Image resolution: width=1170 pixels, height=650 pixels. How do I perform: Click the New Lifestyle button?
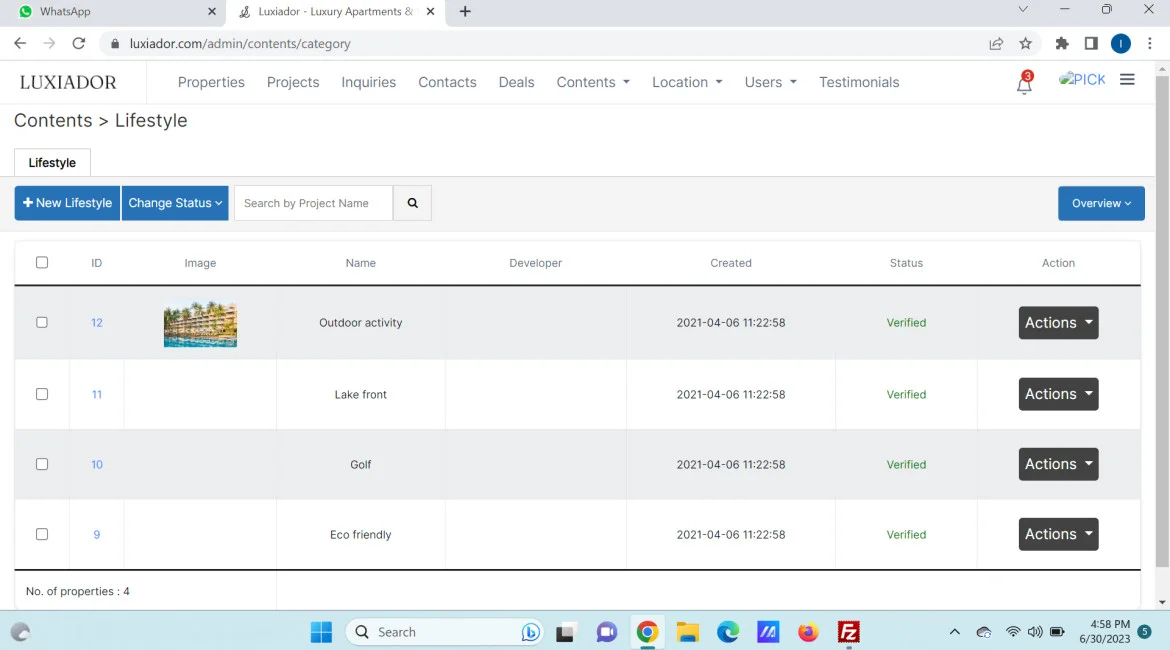(67, 203)
